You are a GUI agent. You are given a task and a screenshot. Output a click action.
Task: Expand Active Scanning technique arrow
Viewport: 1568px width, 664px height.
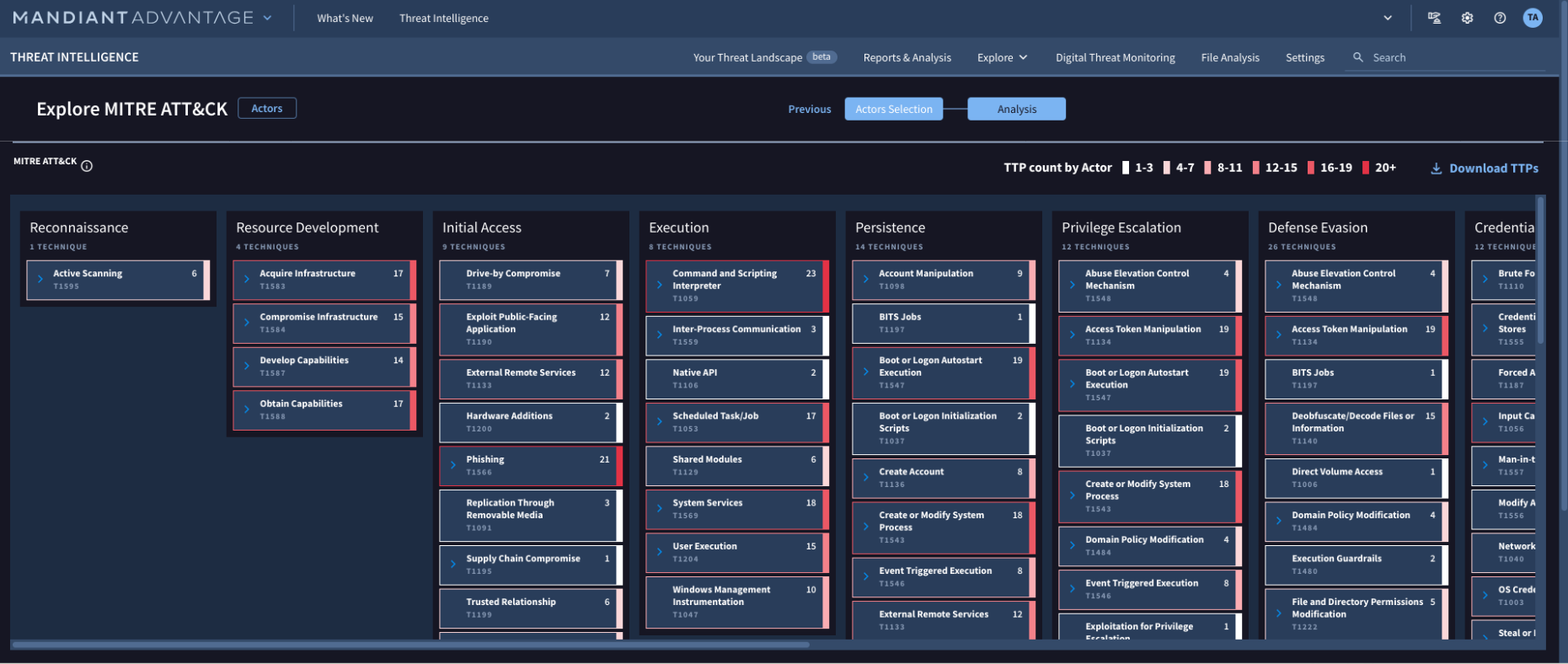[x=40, y=279]
